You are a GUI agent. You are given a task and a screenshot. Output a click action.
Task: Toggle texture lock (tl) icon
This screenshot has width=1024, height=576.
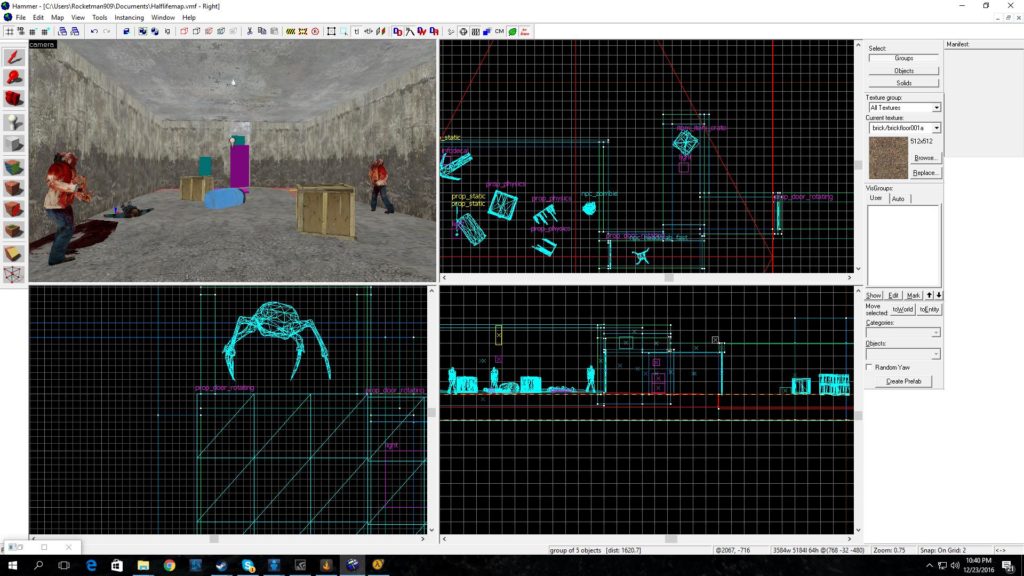(357, 31)
